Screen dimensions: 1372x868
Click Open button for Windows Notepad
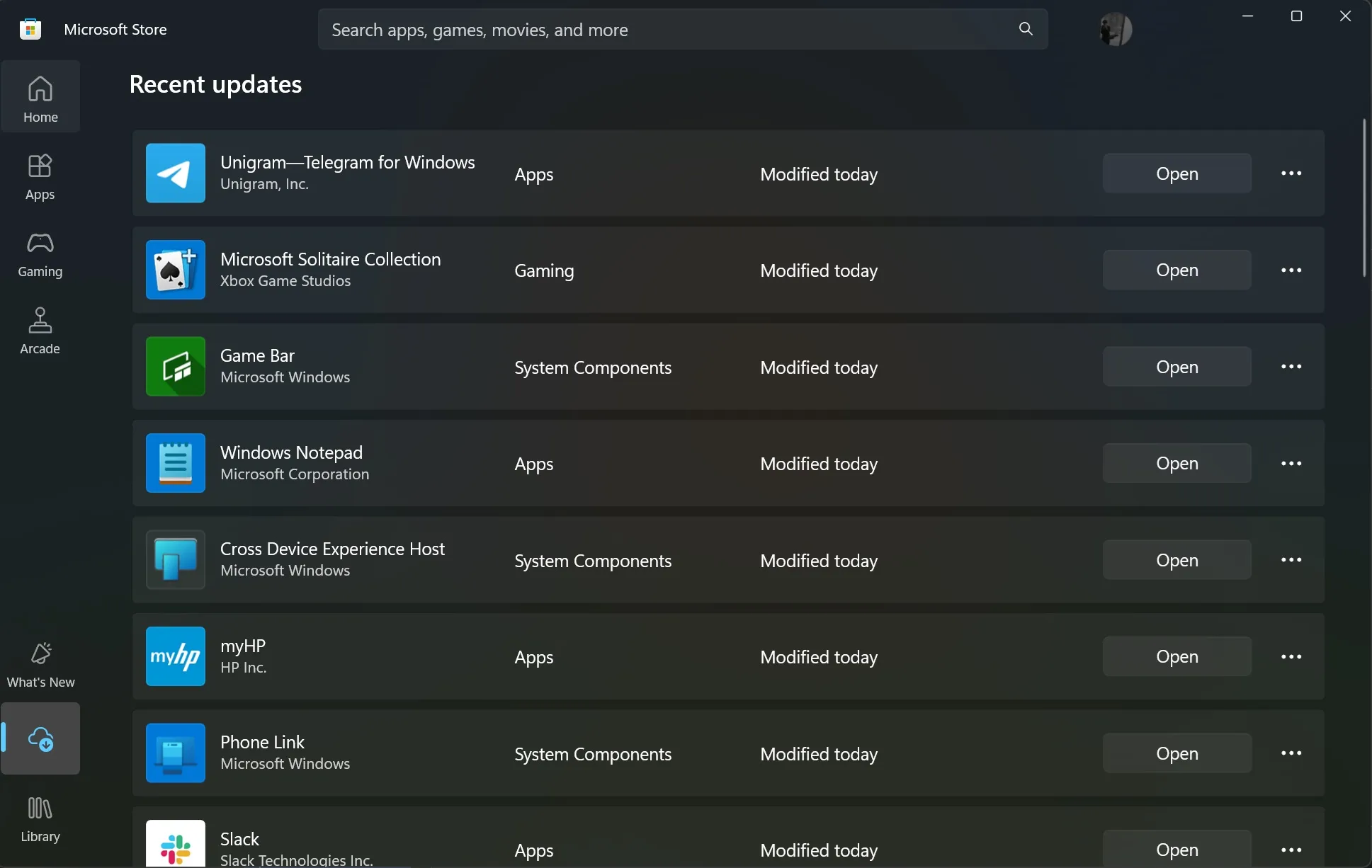tap(1177, 463)
